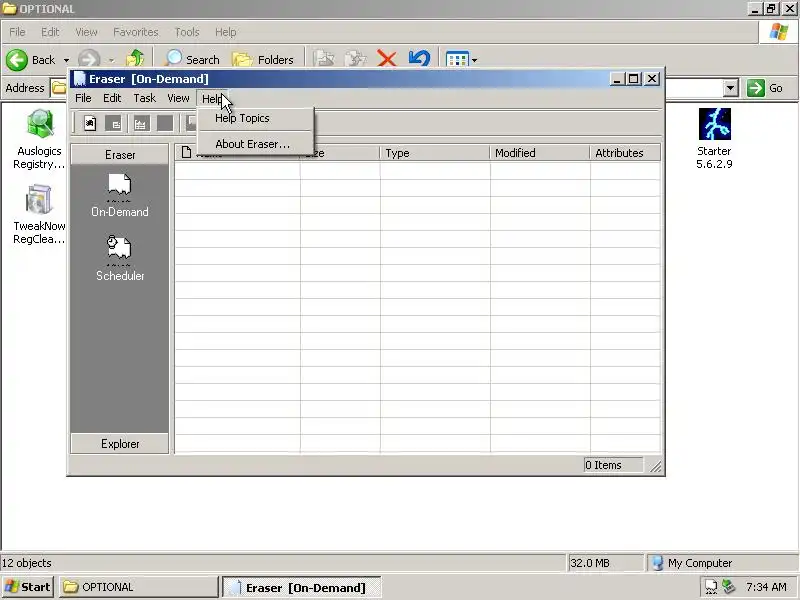This screenshot has width=800, height=600.
Task: Expand the Address bar dropdown
Action: tap(730, 88)
